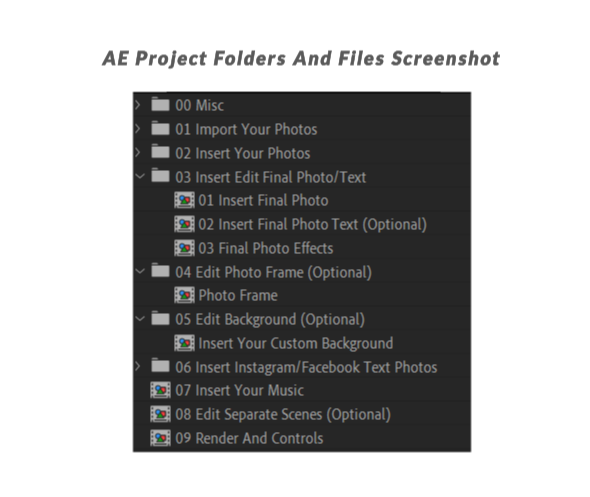This screenshot has width=590, height=497.
Task: Click the composition icon for 01 Insert Final Photo
Action: click(x=184, y=200)
